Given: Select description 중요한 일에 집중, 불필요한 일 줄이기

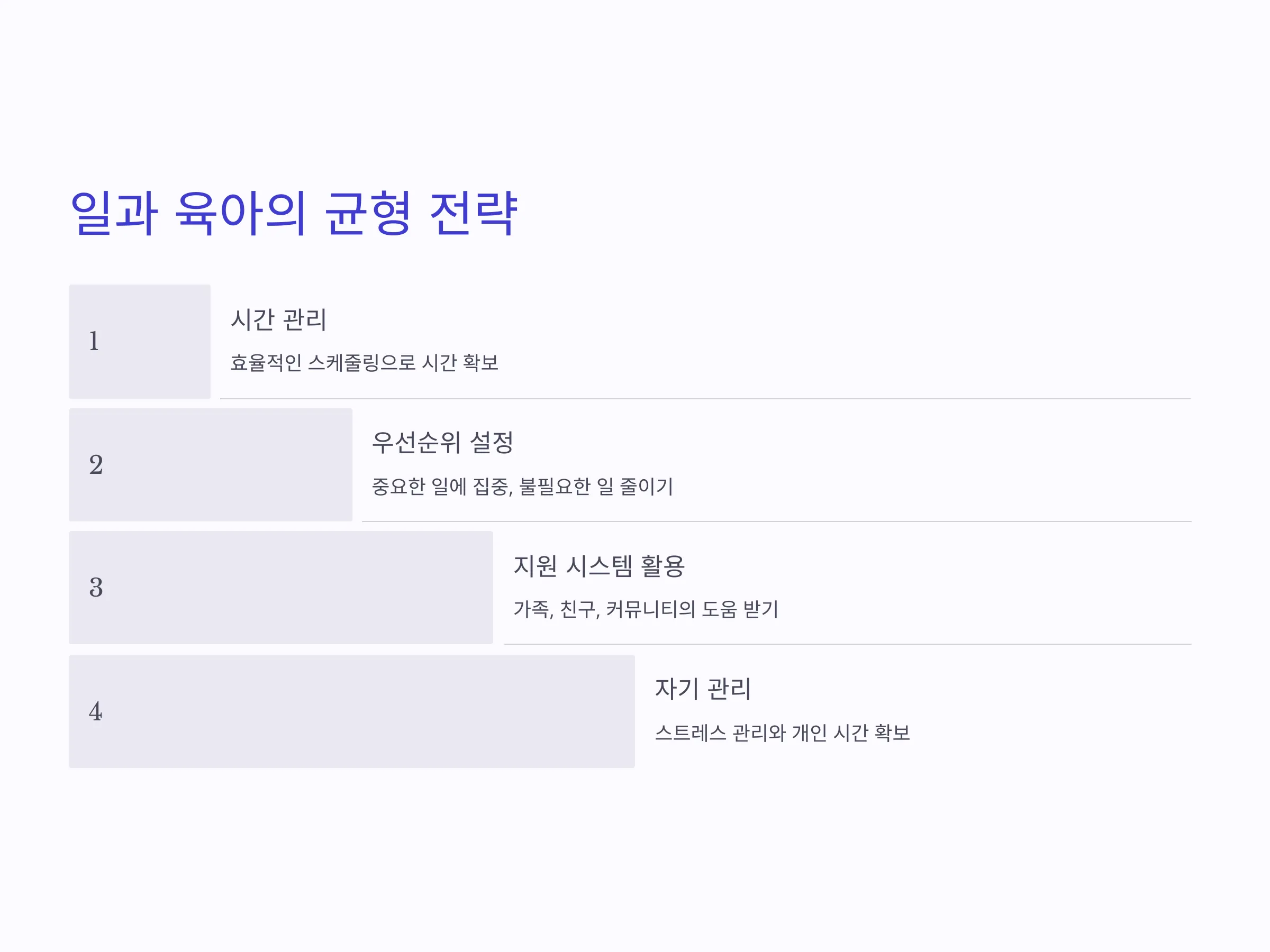Looking at the screenshot, I should pyautogui.click(x=522, y=487).
